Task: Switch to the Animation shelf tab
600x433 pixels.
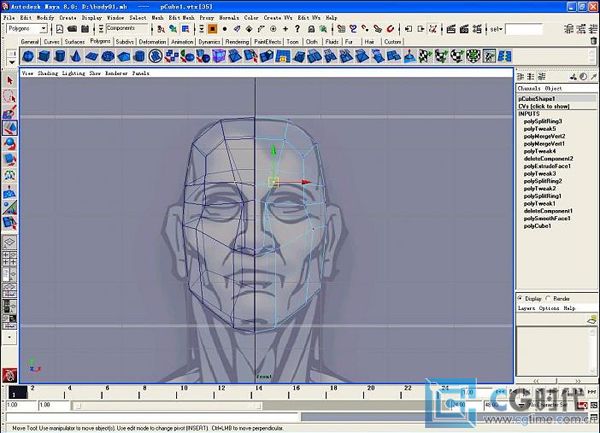Action: (182, 41)
